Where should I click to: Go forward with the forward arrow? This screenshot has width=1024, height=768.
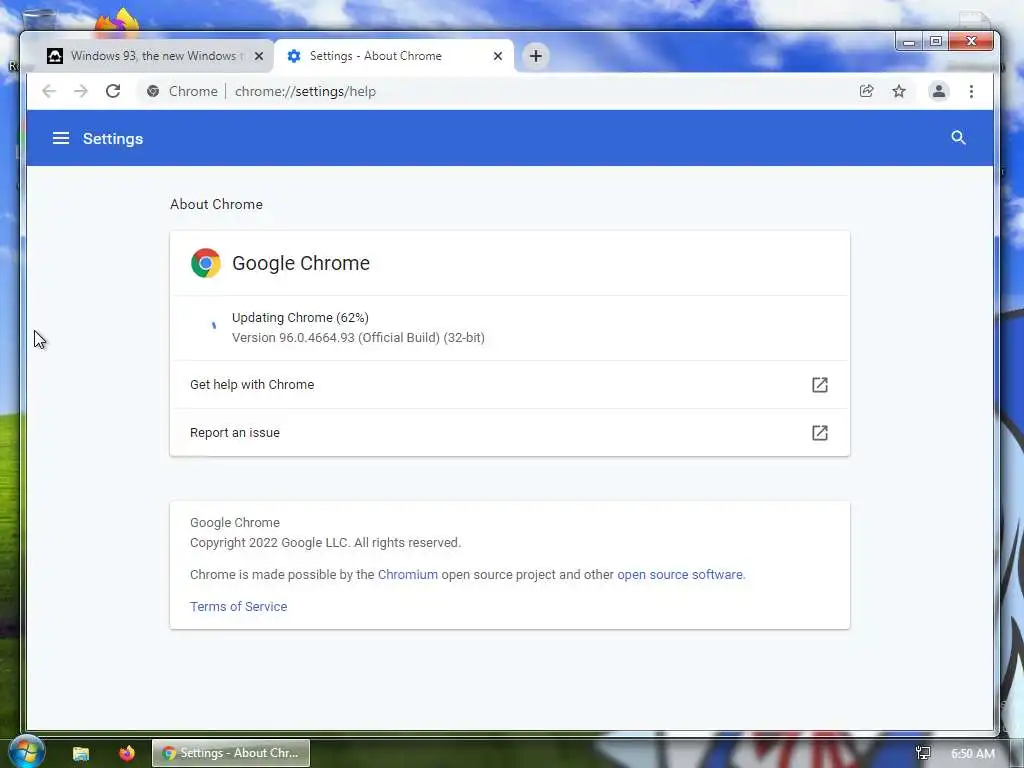[x=81, y=91]
